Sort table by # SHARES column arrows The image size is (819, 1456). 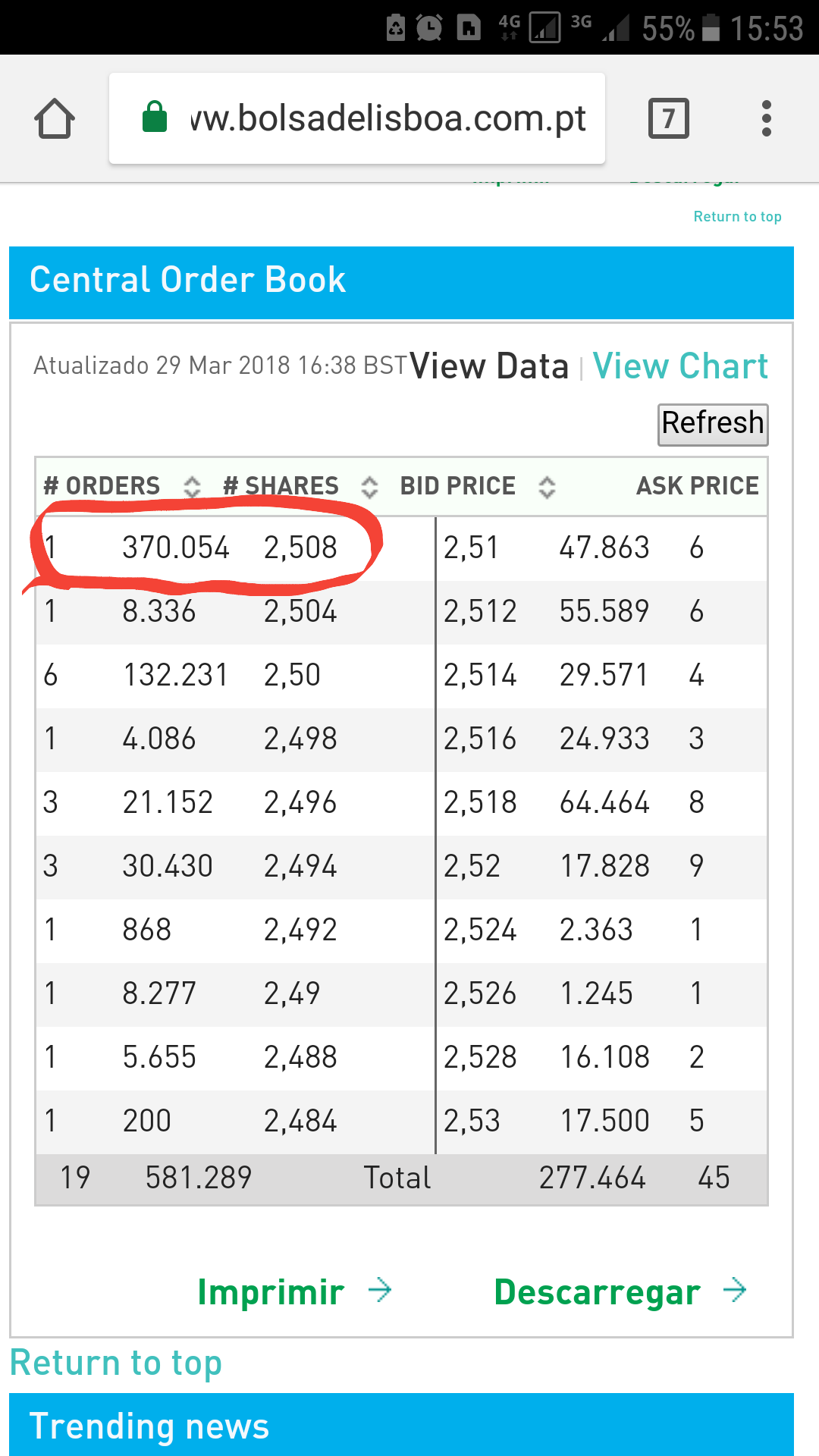[x=369, y=487]
